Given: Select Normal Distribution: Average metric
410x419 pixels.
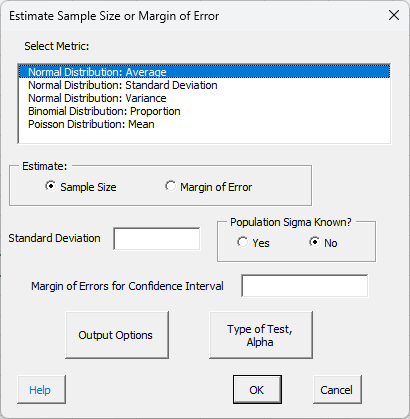Looking at the screenshot, I should [x=204, y=72].
